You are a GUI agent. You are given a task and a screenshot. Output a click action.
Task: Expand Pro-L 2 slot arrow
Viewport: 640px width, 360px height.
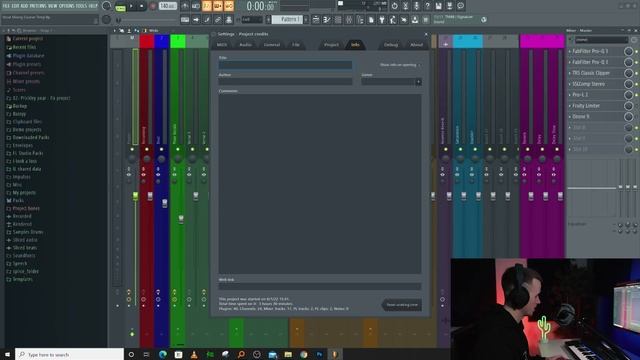(x=570, y=95)
